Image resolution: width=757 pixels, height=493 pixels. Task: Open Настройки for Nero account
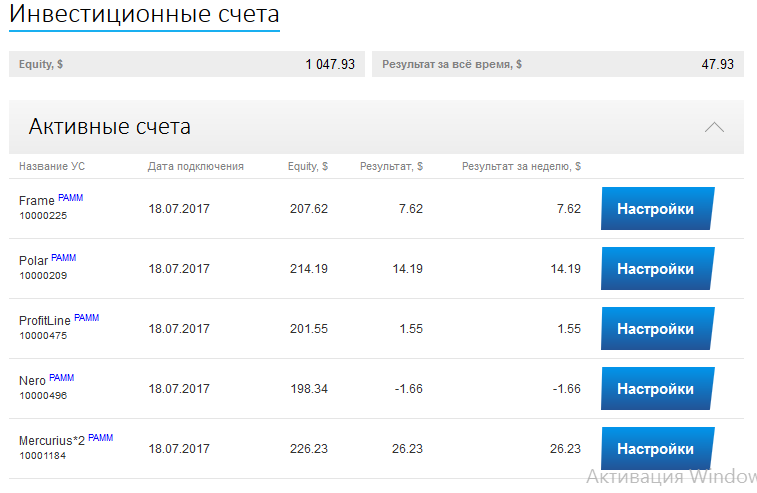[x=656, y=389]
